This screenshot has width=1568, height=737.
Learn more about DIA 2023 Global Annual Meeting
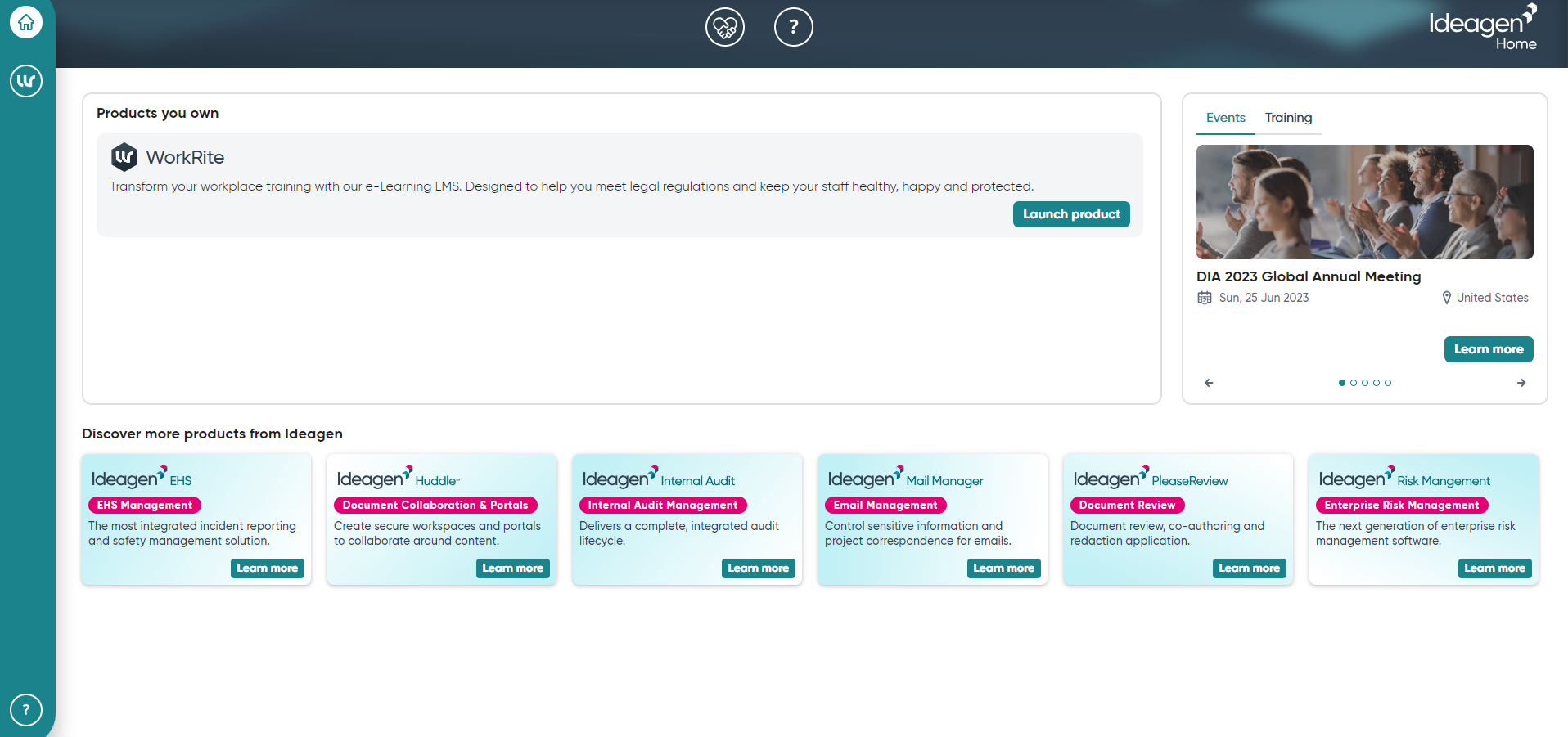coord(1489,349)
